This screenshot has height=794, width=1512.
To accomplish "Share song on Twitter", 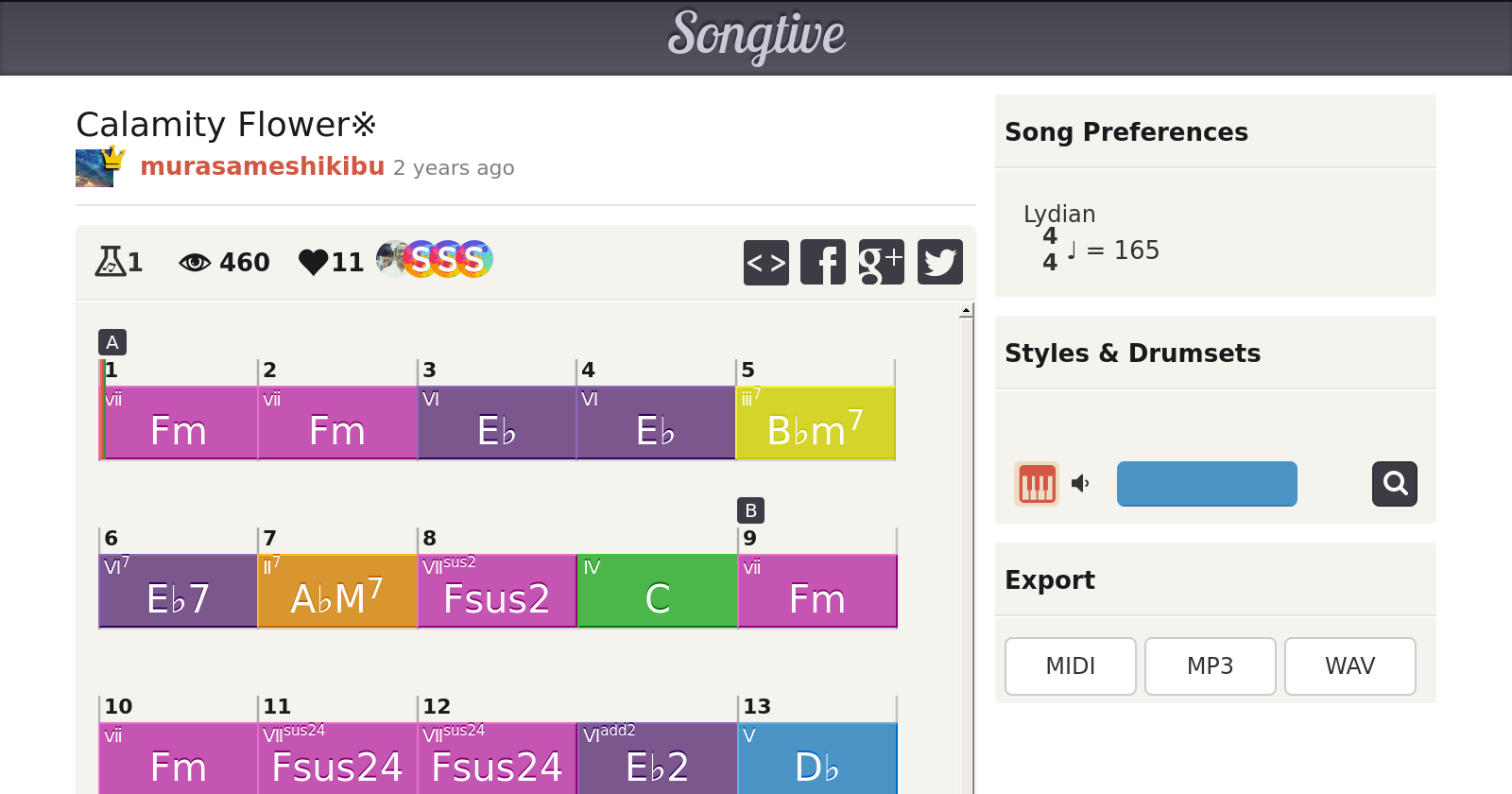I will [x=939, y=262].
